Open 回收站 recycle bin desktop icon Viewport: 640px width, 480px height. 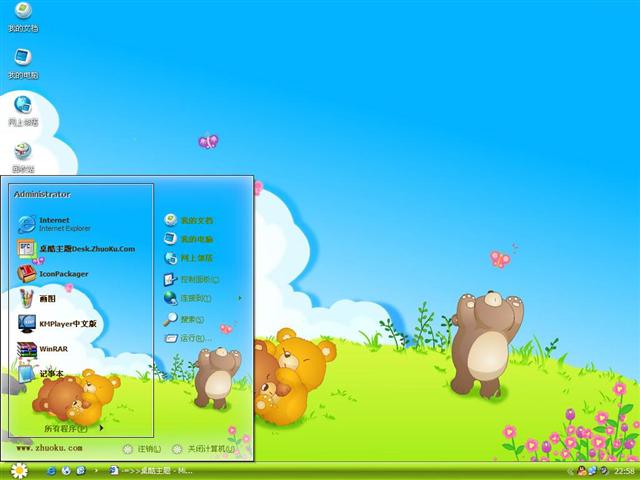point(23,158)
